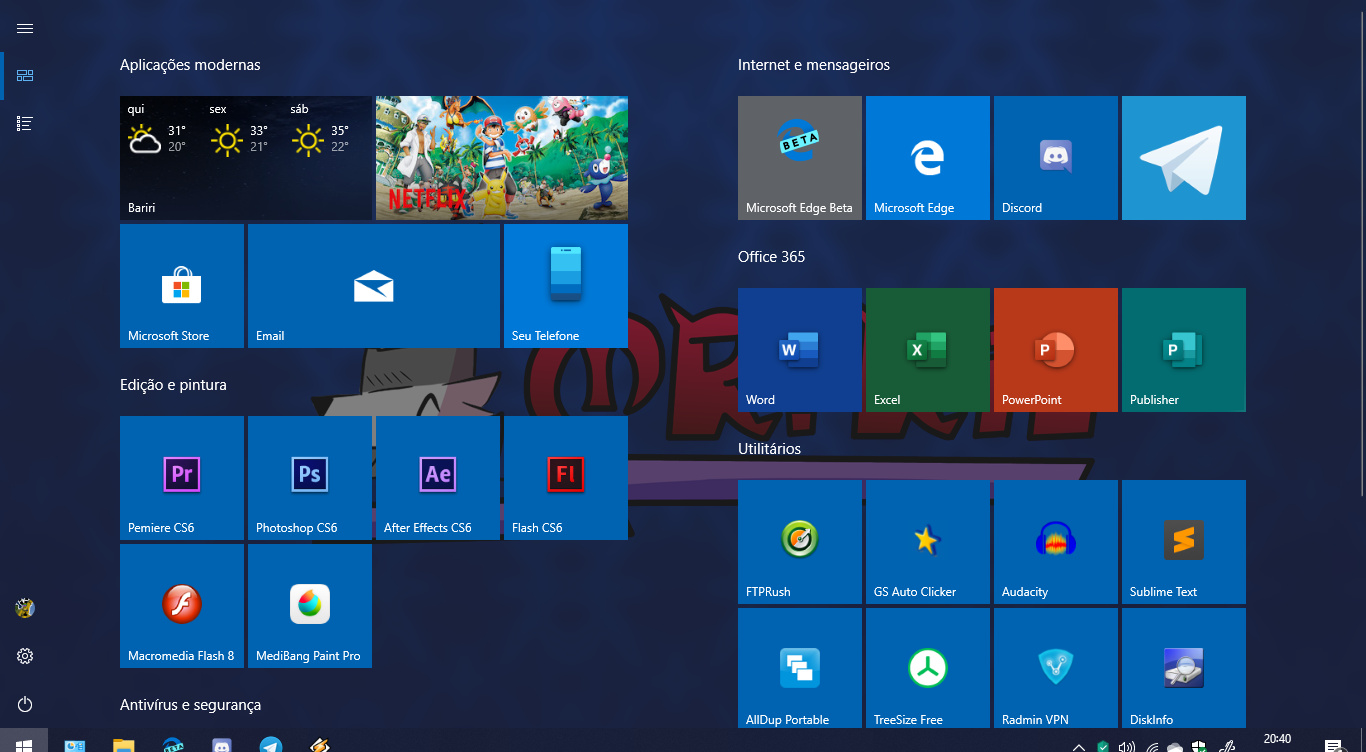Open the Publisher tile
1366x752 pixels.
click(1184, 350)
